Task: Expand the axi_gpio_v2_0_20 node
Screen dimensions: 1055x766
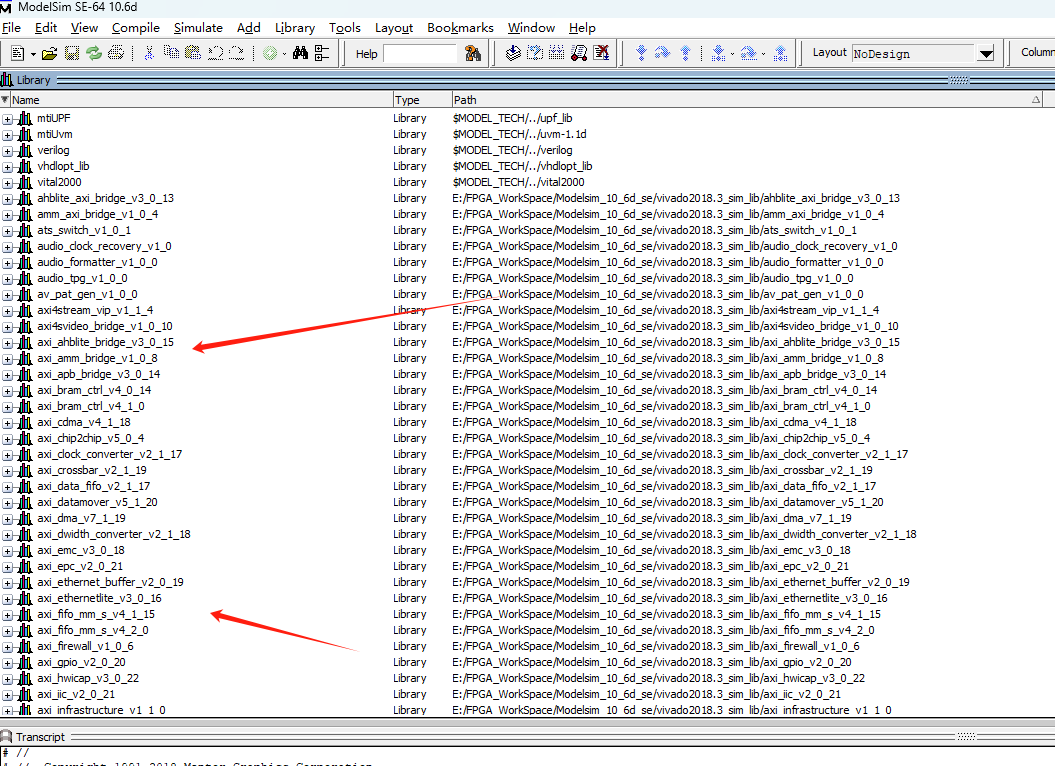Action: 7,663
